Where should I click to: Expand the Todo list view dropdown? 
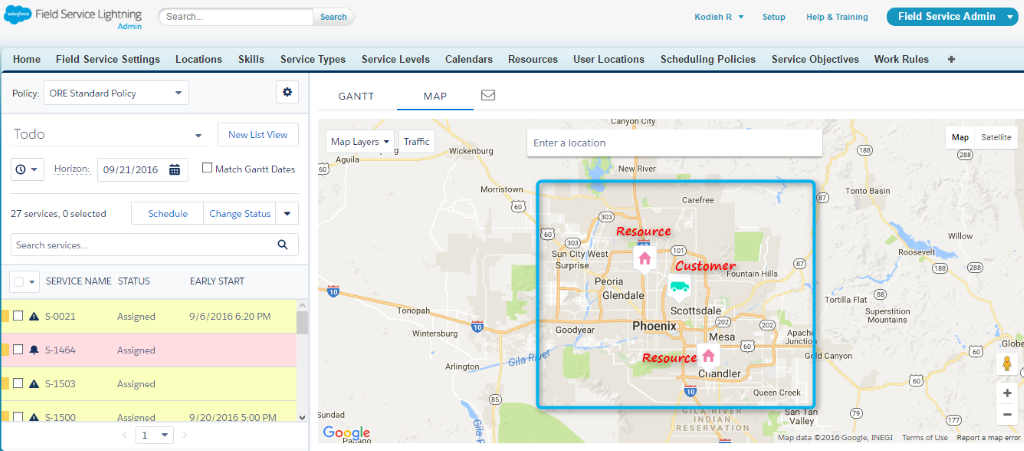coord(198,136)
